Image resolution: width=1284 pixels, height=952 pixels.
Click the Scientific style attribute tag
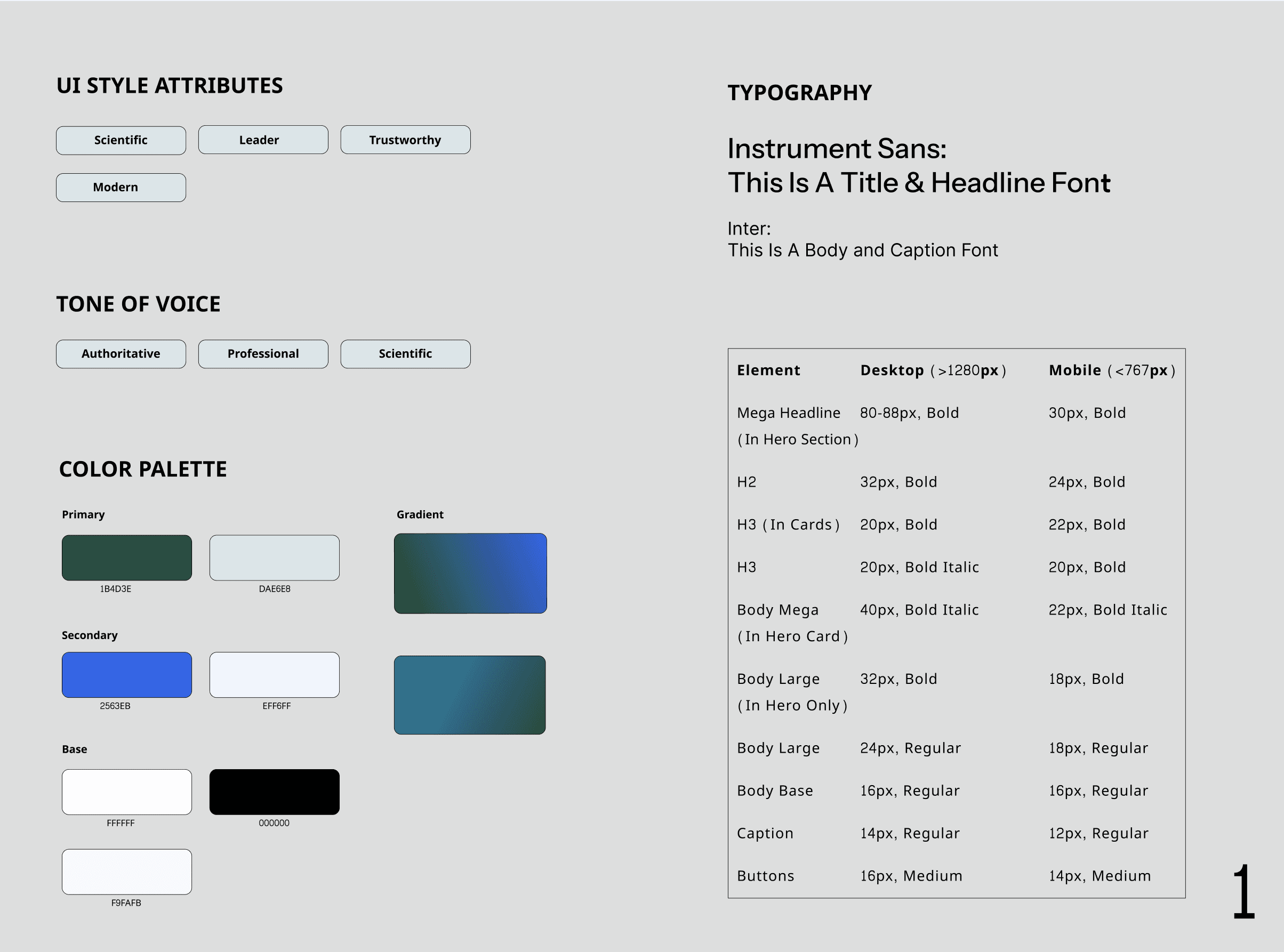tap(121, 140)
